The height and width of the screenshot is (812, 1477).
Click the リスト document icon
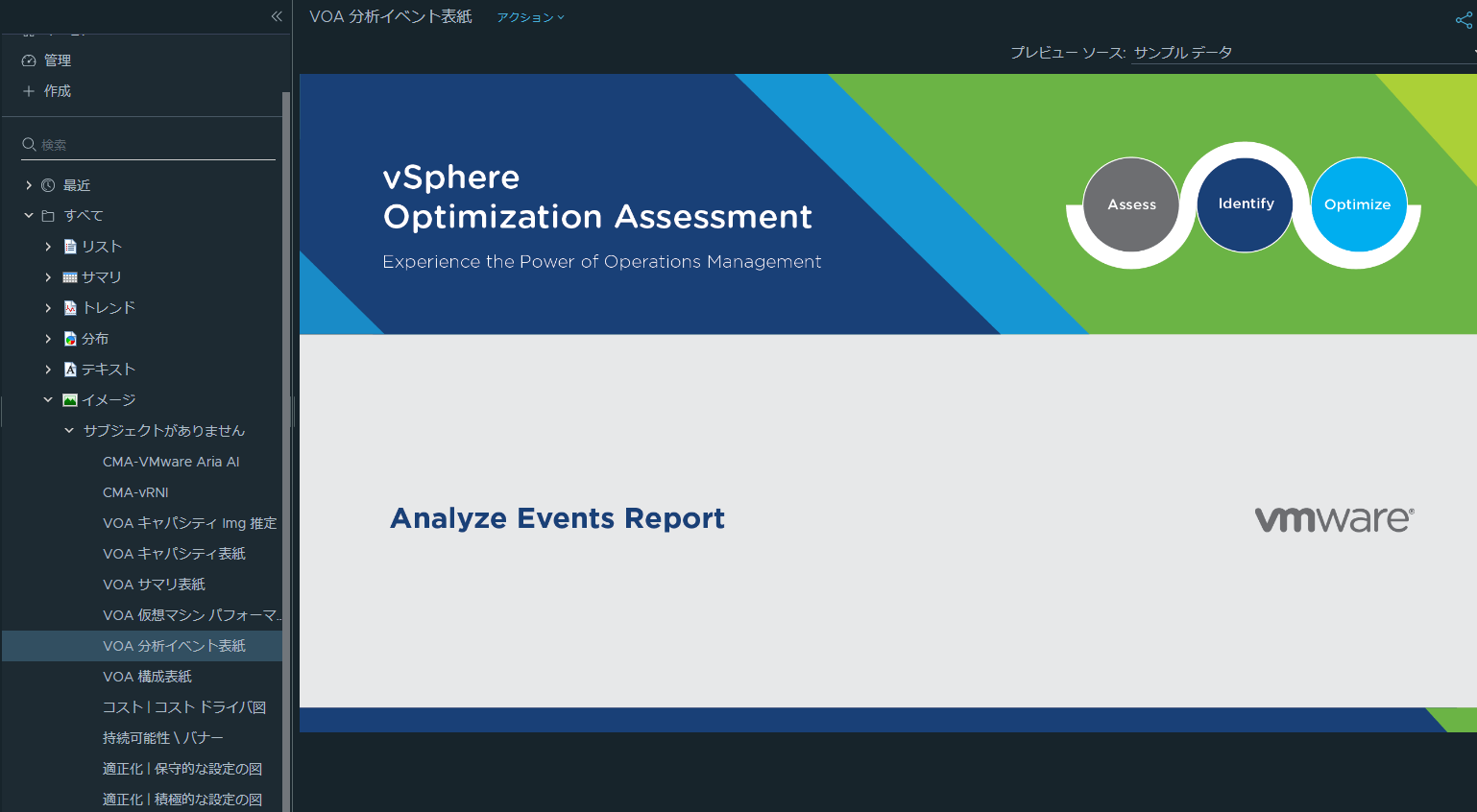tap(70, 247)
